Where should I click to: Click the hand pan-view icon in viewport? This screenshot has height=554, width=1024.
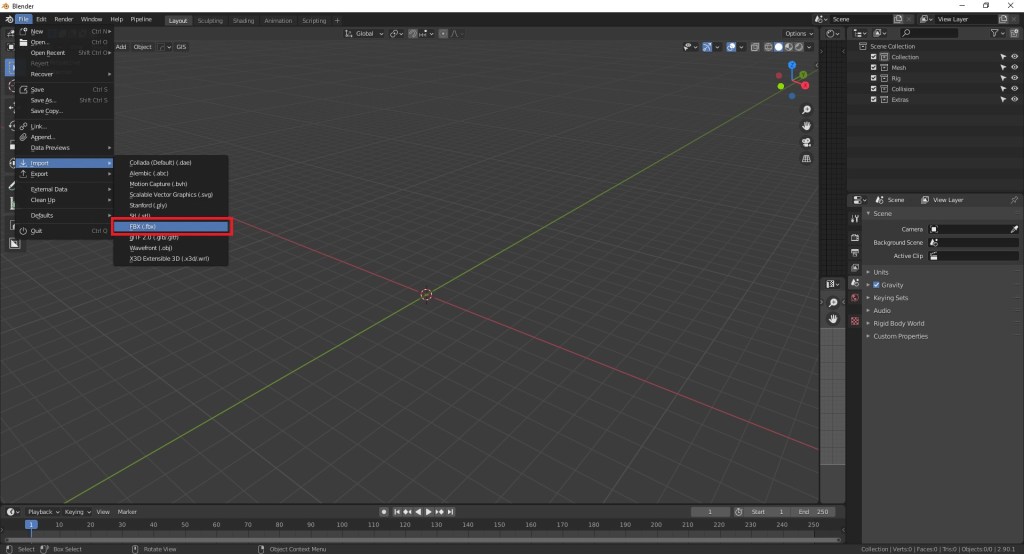click(806, 126)
